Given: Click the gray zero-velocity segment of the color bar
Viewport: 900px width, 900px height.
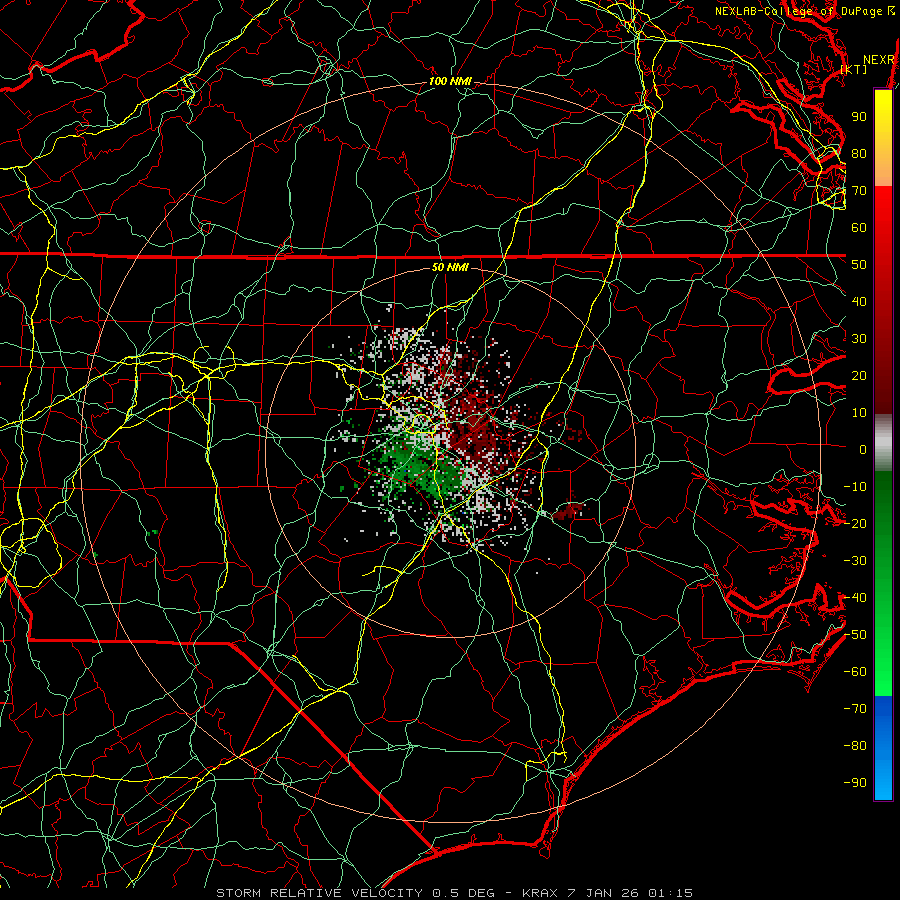Looking at the screenshot, I should [883, 442].
